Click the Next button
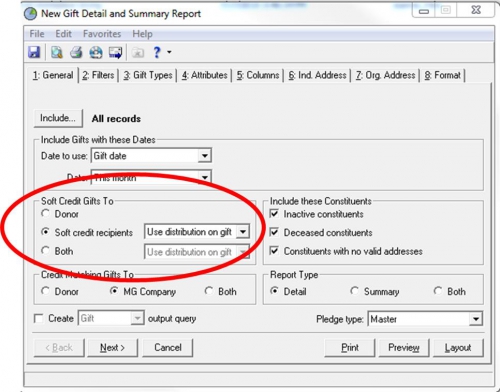 click(112, 348)
